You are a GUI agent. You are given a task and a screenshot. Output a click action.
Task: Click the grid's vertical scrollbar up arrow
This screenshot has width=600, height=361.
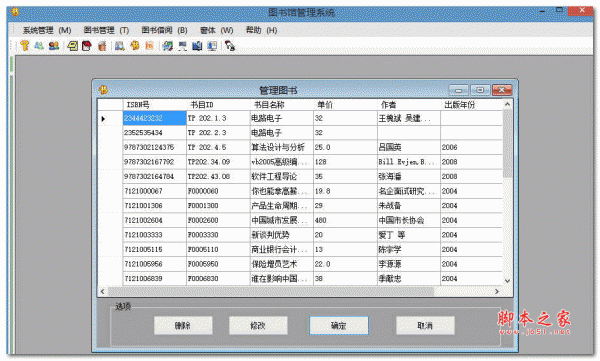coord(507,104)
